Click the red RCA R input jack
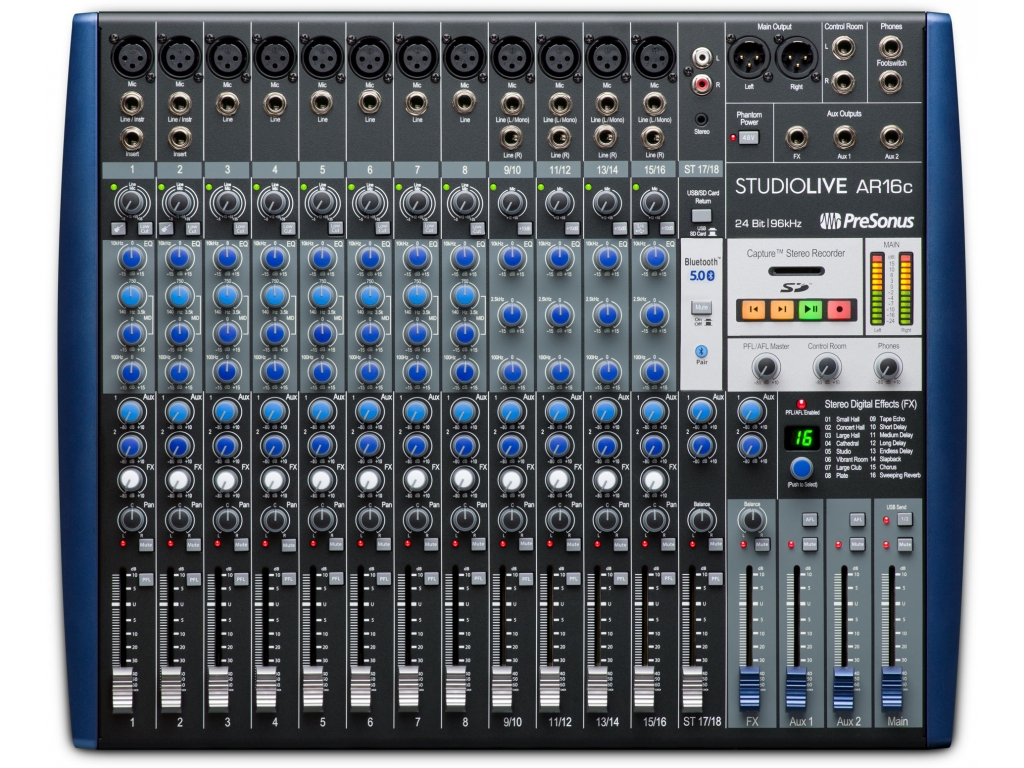This screenshot has height=768, width=1024. pyautogui.click(x=702, y=84)
